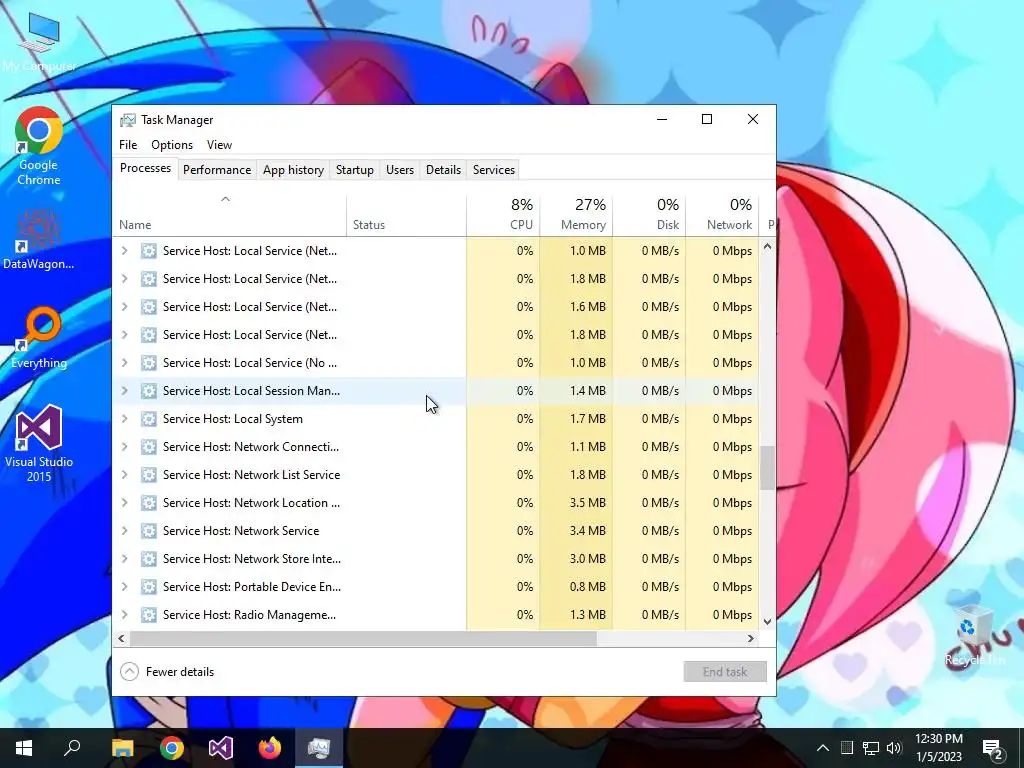Click the Task Manager title bar icon
Image resolution: width=1024 pixels, height=768 pixels.
[128, 120]
